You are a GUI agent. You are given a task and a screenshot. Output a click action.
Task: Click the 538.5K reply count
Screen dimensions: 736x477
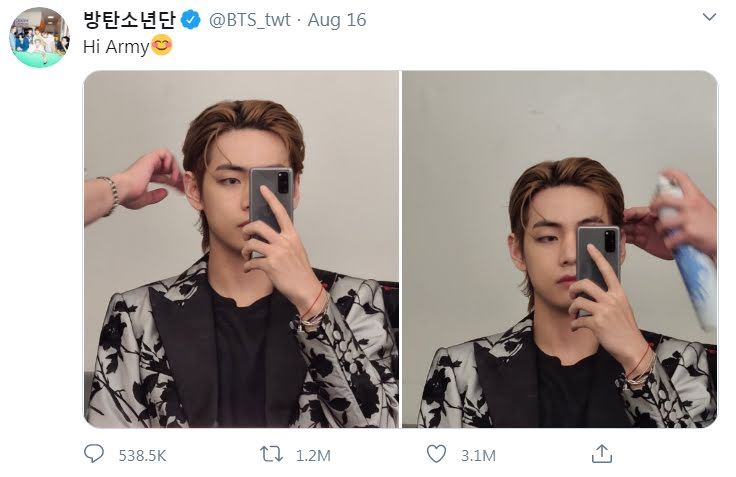(x=142, y=456)
